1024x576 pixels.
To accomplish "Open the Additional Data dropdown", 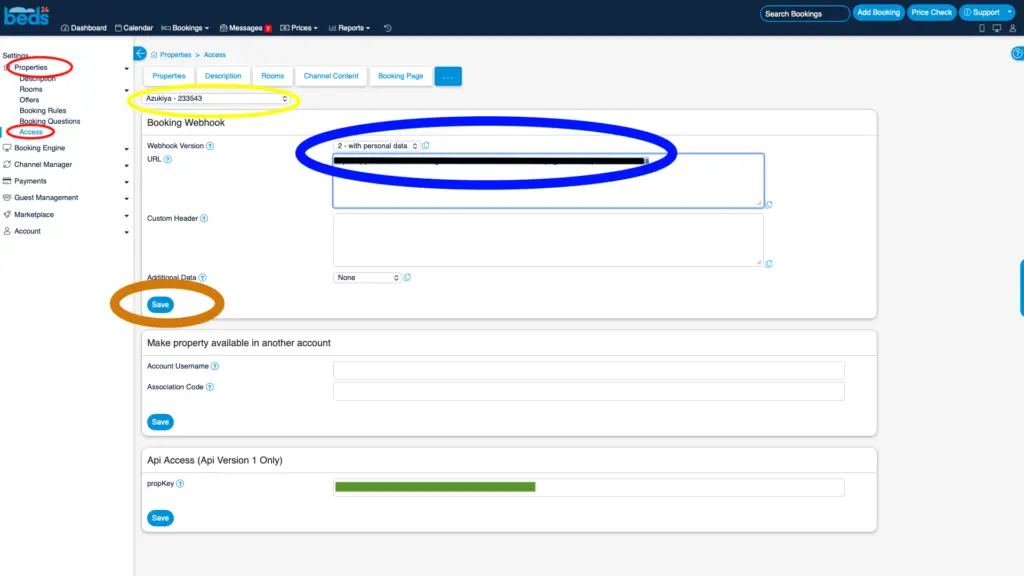I will coord(367,277).
